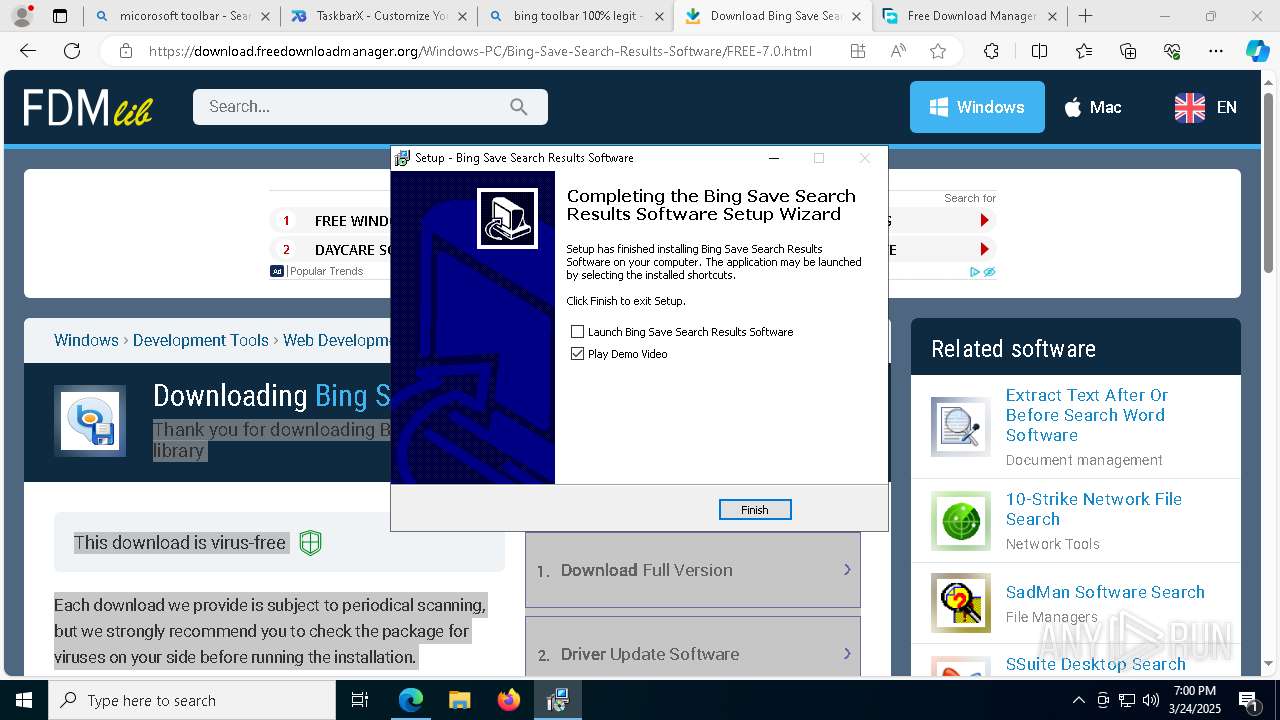Click the SadMan Software Search icon
1280x720 pixels.
point(961,603)
